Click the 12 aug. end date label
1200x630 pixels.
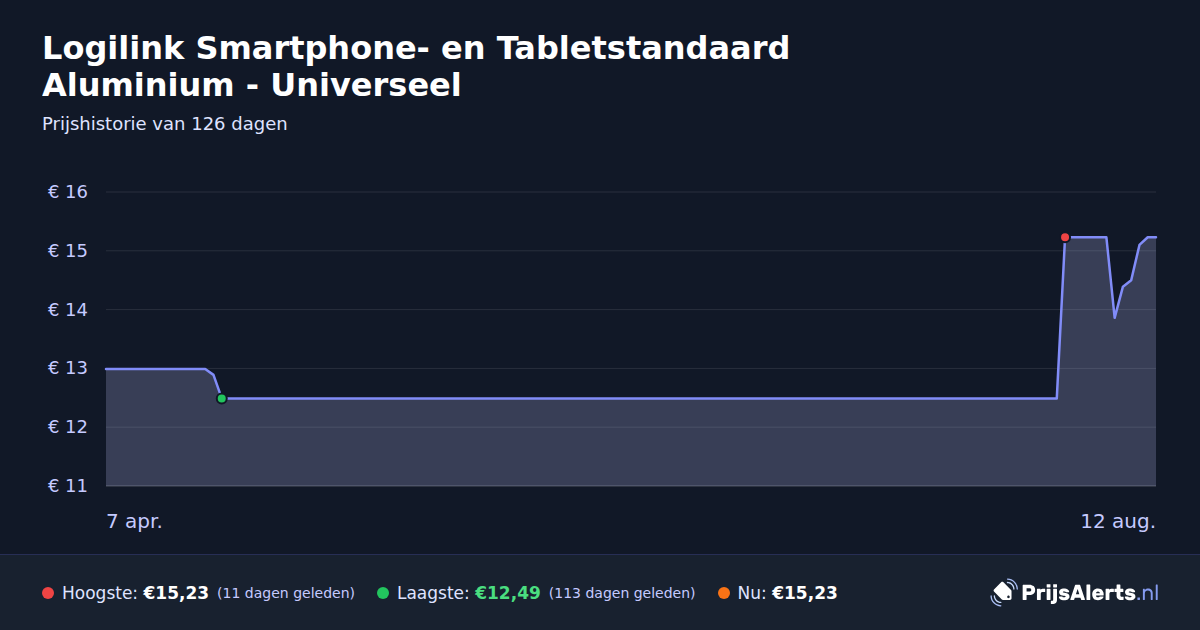tap(1118, 521)
